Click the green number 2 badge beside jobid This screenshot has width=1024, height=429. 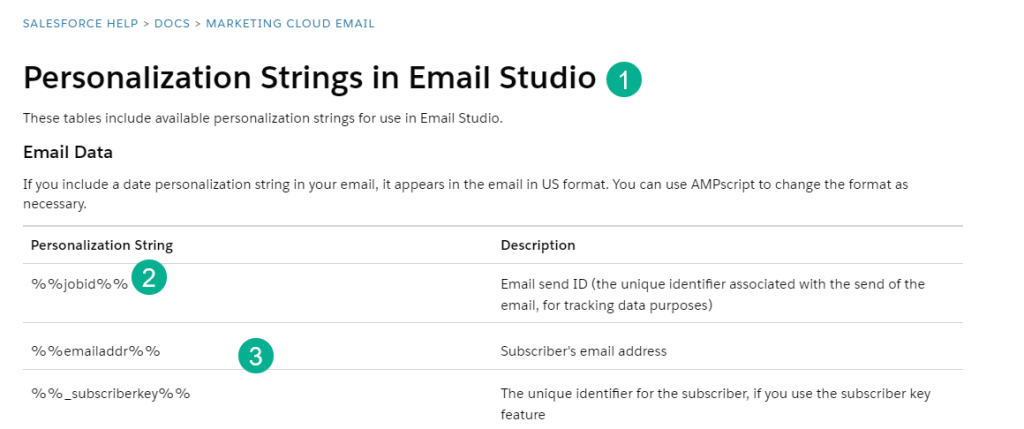pyautogui.click(x=148, y=279)
